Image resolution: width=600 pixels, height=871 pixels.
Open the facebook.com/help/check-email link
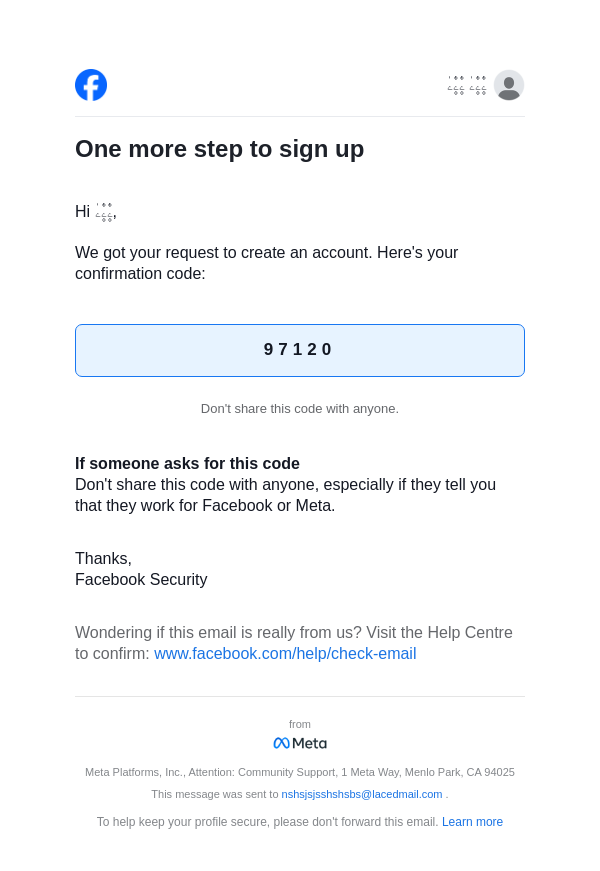point(285,654)
